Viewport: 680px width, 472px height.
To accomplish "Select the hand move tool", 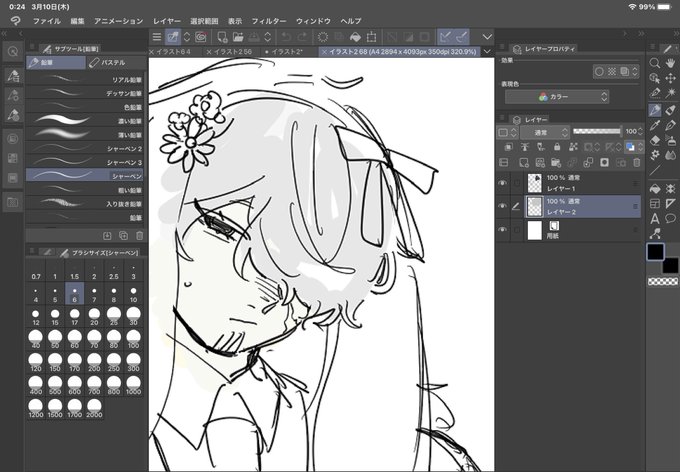I will click(670, 63).
